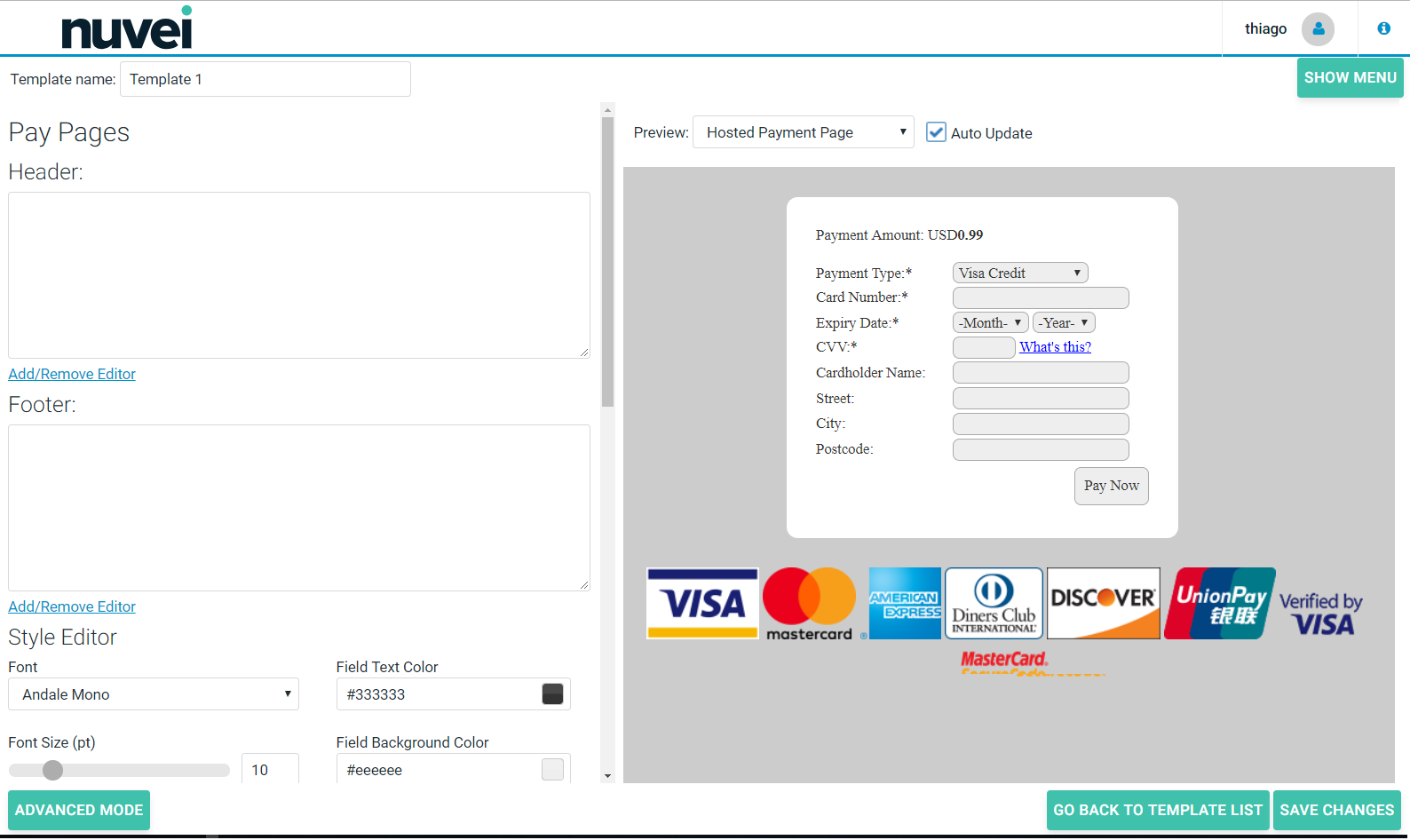Click the Postcode input field
The height and width of the screenshot is (840, 1410).
point(1041,449)
